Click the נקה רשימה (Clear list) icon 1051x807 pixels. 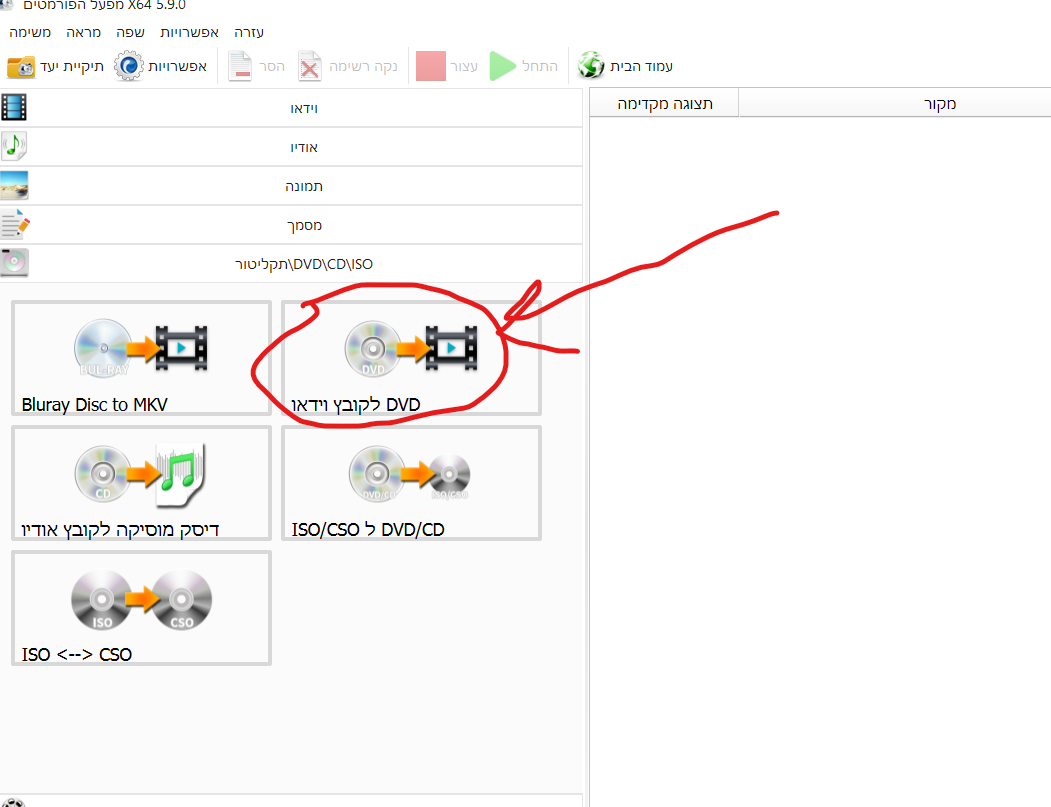coord(310,66)
